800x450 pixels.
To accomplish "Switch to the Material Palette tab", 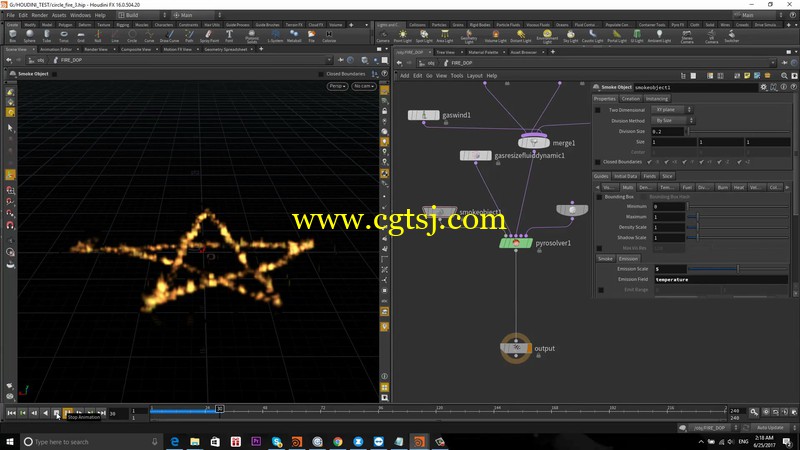I will [483, 52].
